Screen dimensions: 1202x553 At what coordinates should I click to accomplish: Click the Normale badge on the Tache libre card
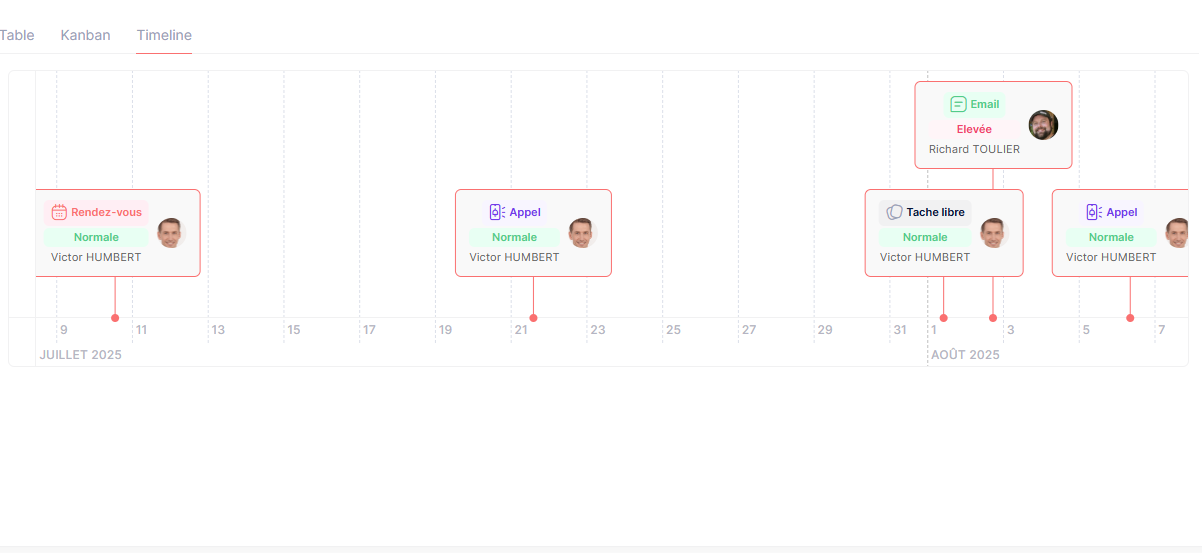click(x=925, y=237)
